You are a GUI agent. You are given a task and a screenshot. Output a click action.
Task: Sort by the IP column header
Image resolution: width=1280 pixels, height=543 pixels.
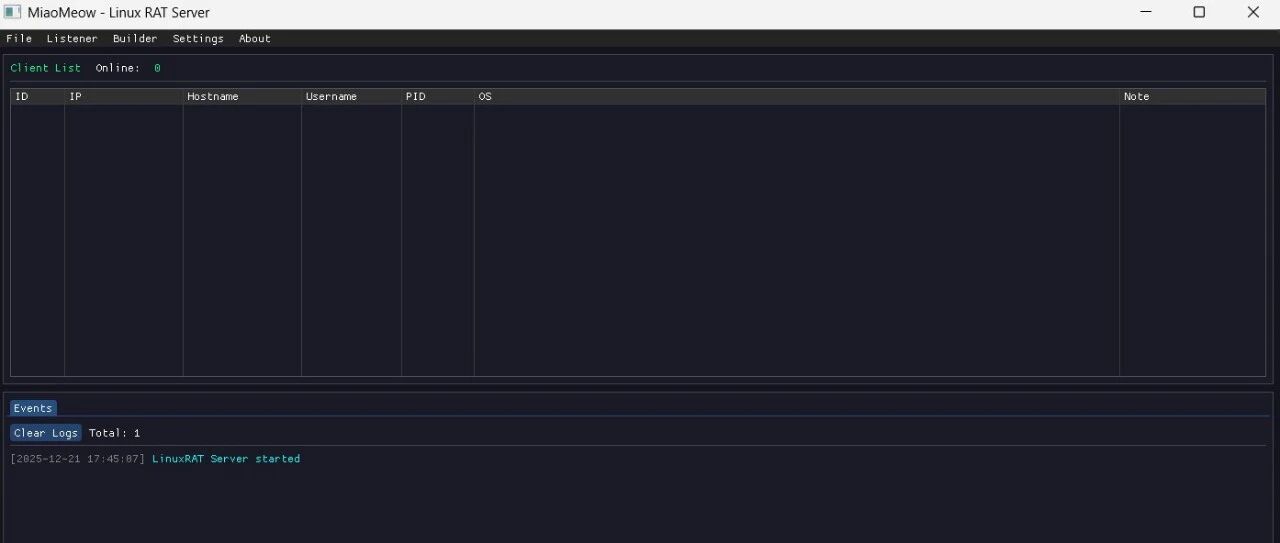(x=124, y=97)
